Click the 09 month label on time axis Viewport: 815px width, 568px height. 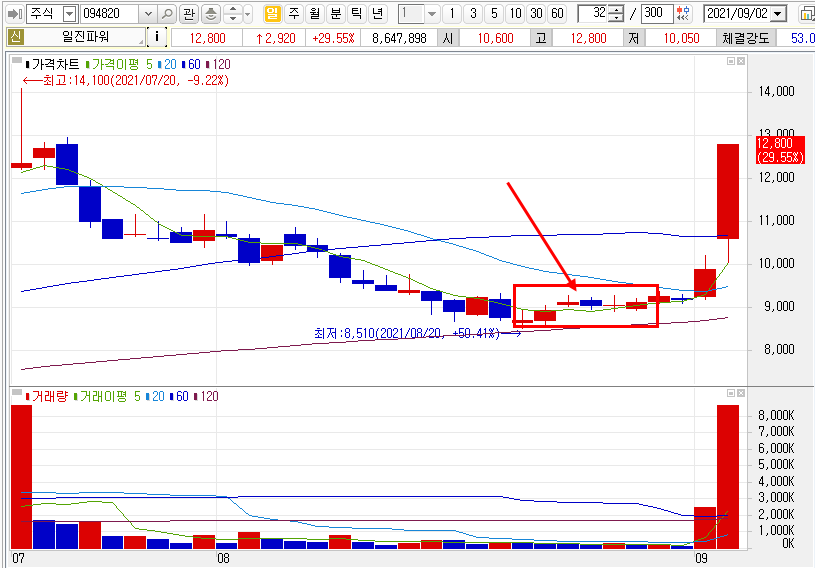pos(701,559)
